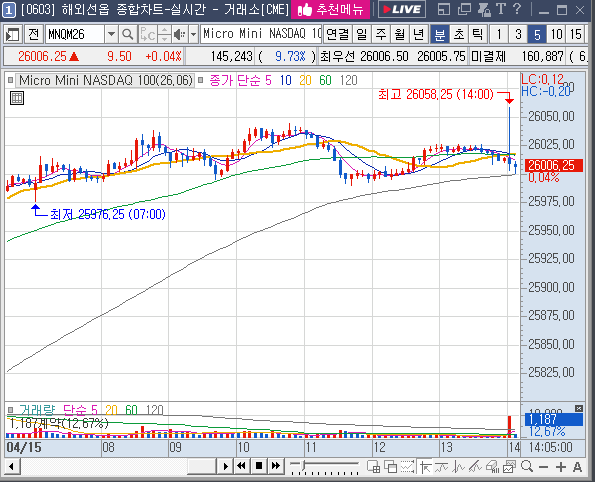The width and height of the screenshot is (595, 482).
Task: Click the symbol up-down stepper
Action: point(164,35)
